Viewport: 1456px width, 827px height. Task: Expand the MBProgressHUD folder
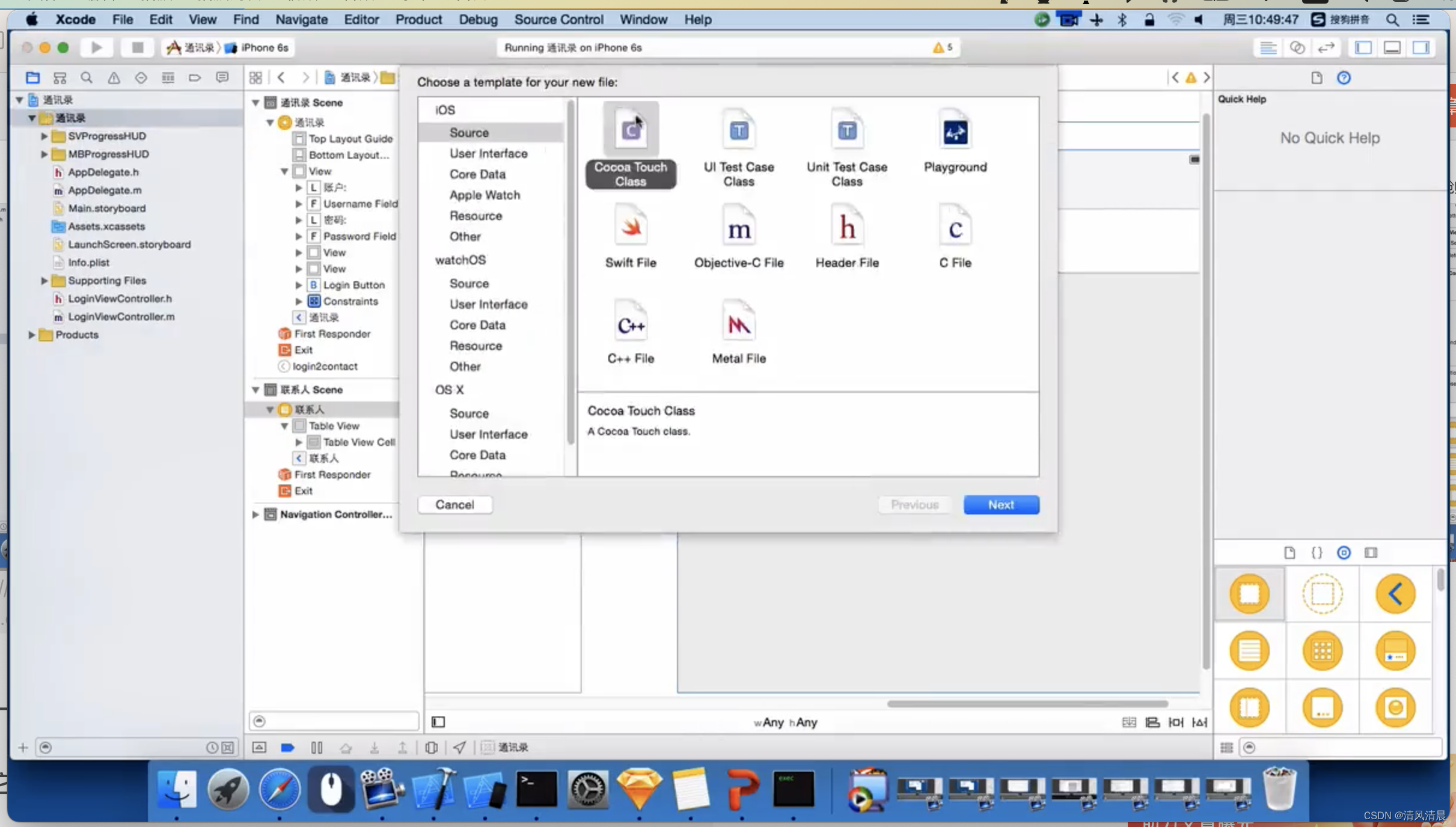(44, 154)
